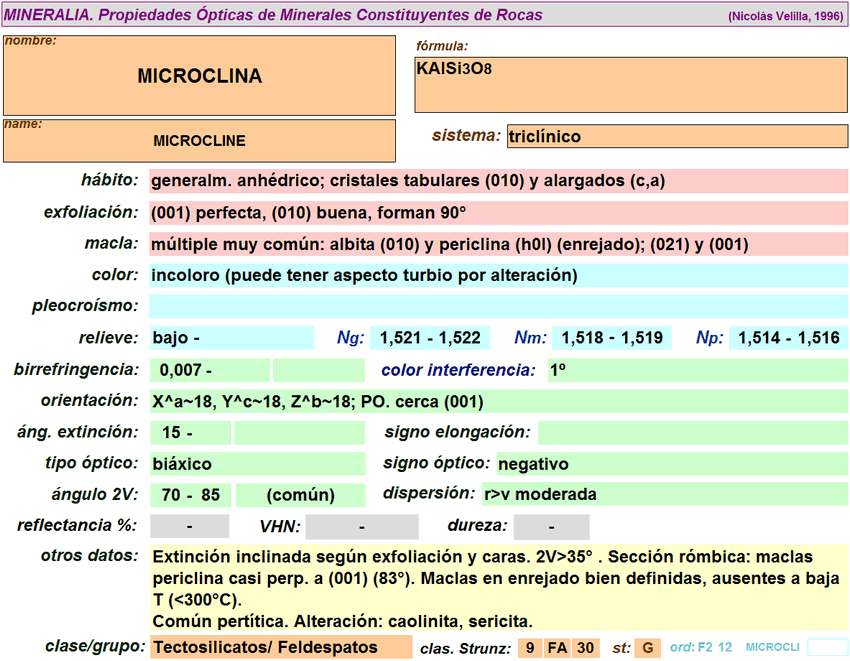This screenshot has width=850, height=661.
Task: Click the Ng value 1,521 - 1,522
Action: point(430,338)
